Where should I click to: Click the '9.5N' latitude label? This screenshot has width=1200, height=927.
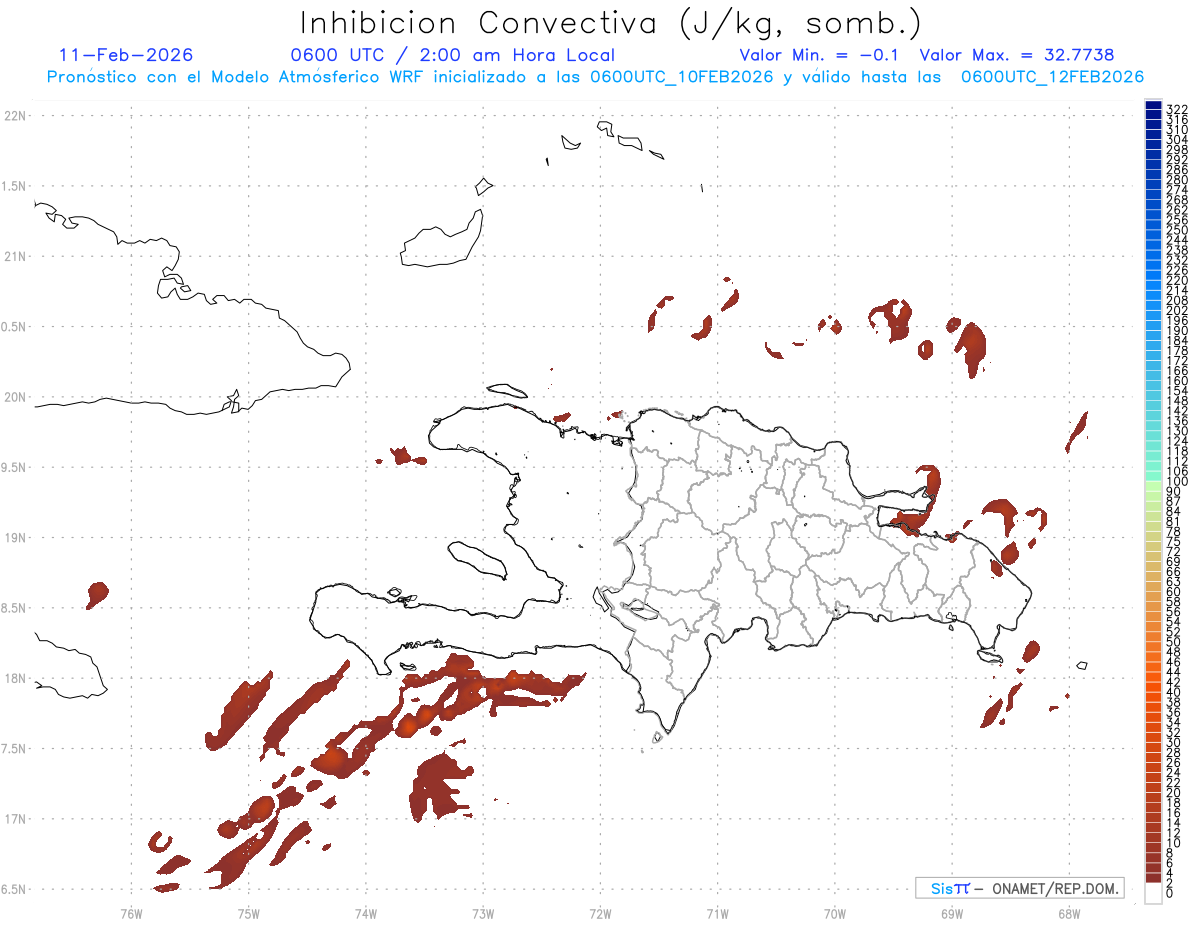coord(15,467)
